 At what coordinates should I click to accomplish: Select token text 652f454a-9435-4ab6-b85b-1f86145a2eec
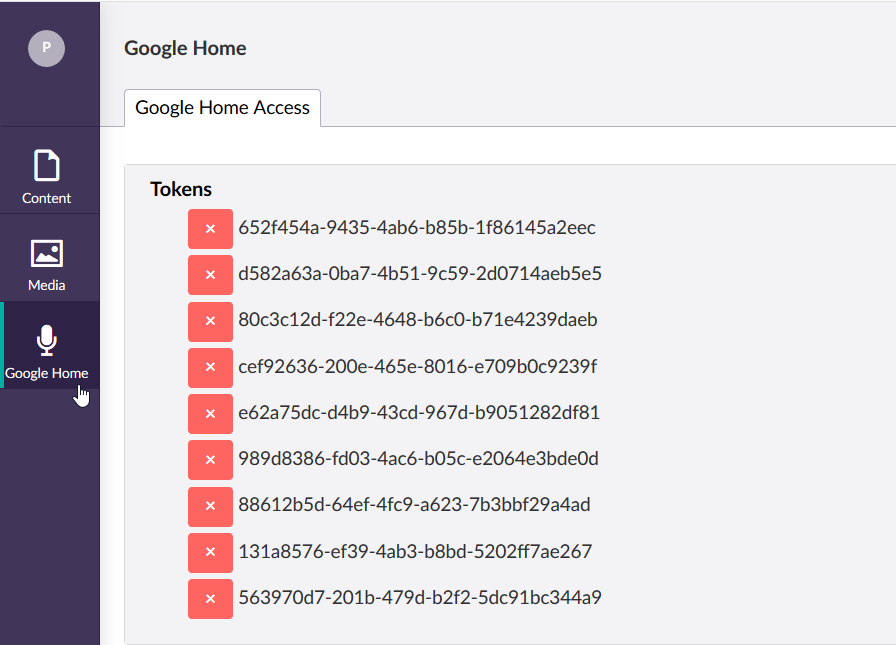click(x=417, y=228)
